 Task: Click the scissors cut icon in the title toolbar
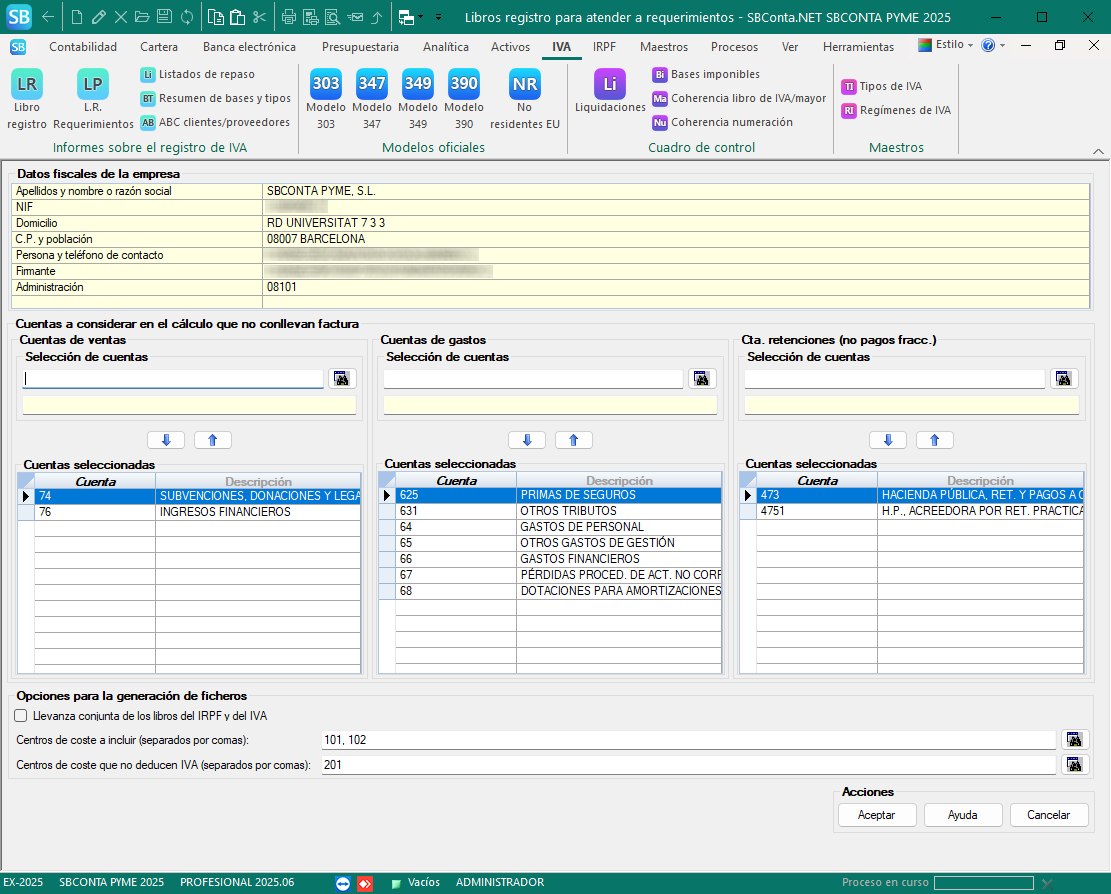(259, 17)
